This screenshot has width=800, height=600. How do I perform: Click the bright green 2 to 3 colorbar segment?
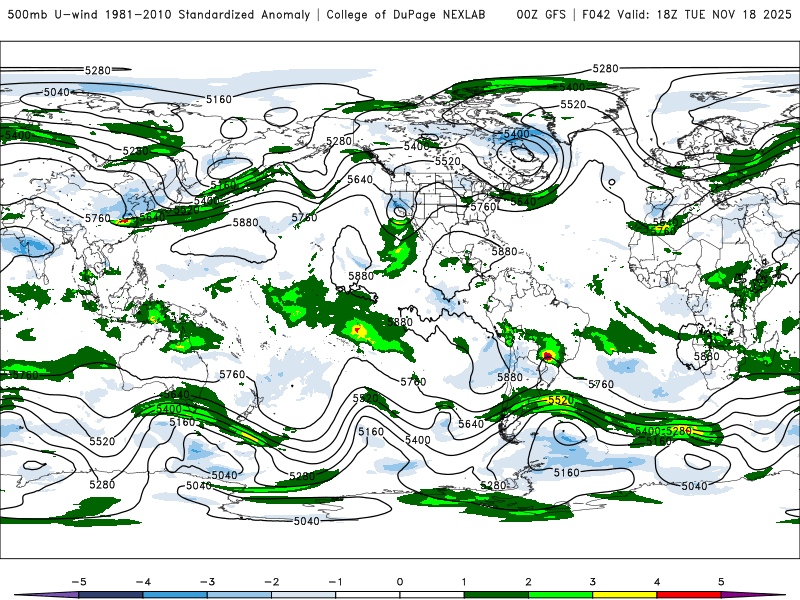pos(560,595)
